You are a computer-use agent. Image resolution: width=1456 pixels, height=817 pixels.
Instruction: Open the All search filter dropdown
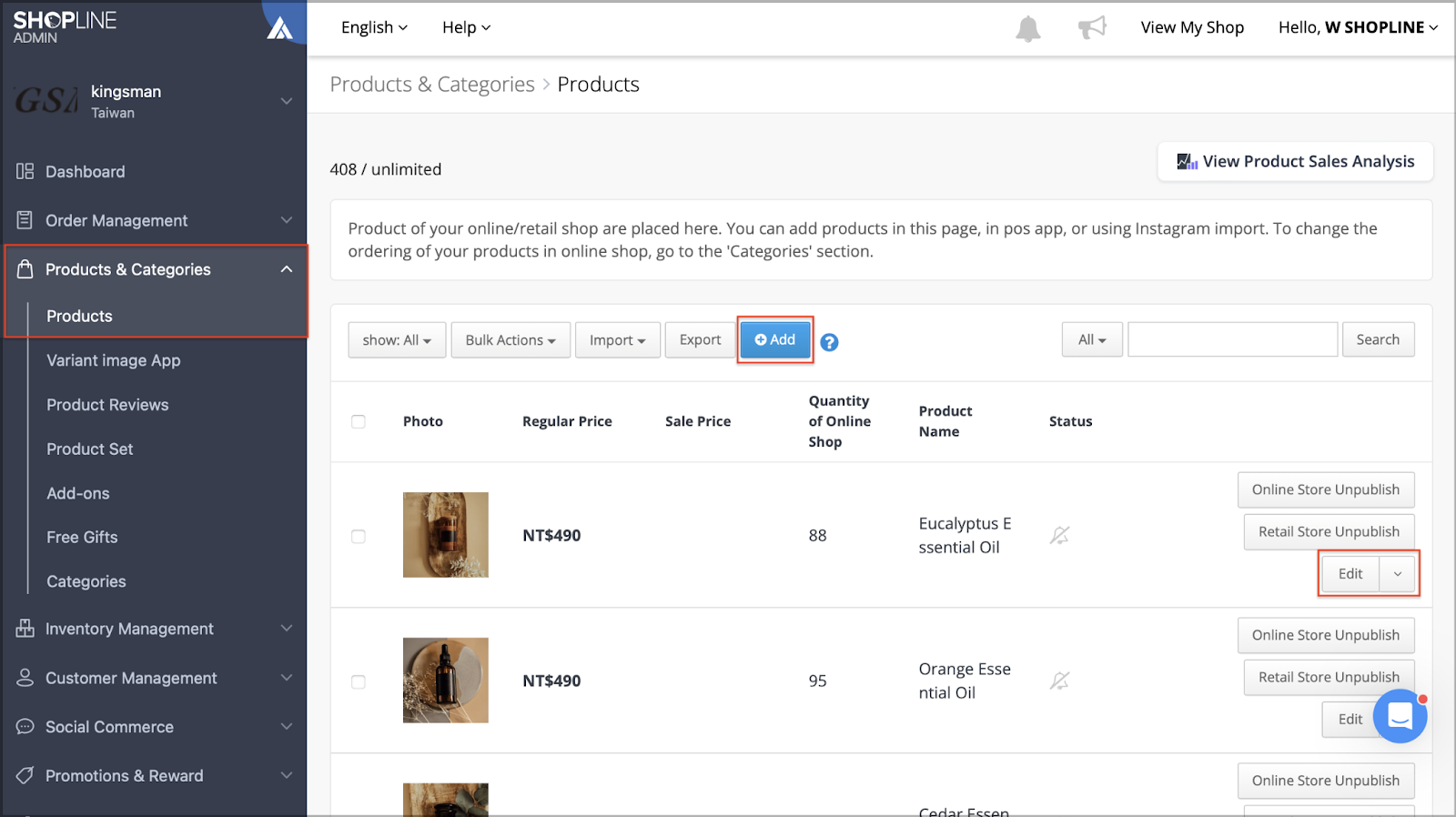click(1092, 339)
